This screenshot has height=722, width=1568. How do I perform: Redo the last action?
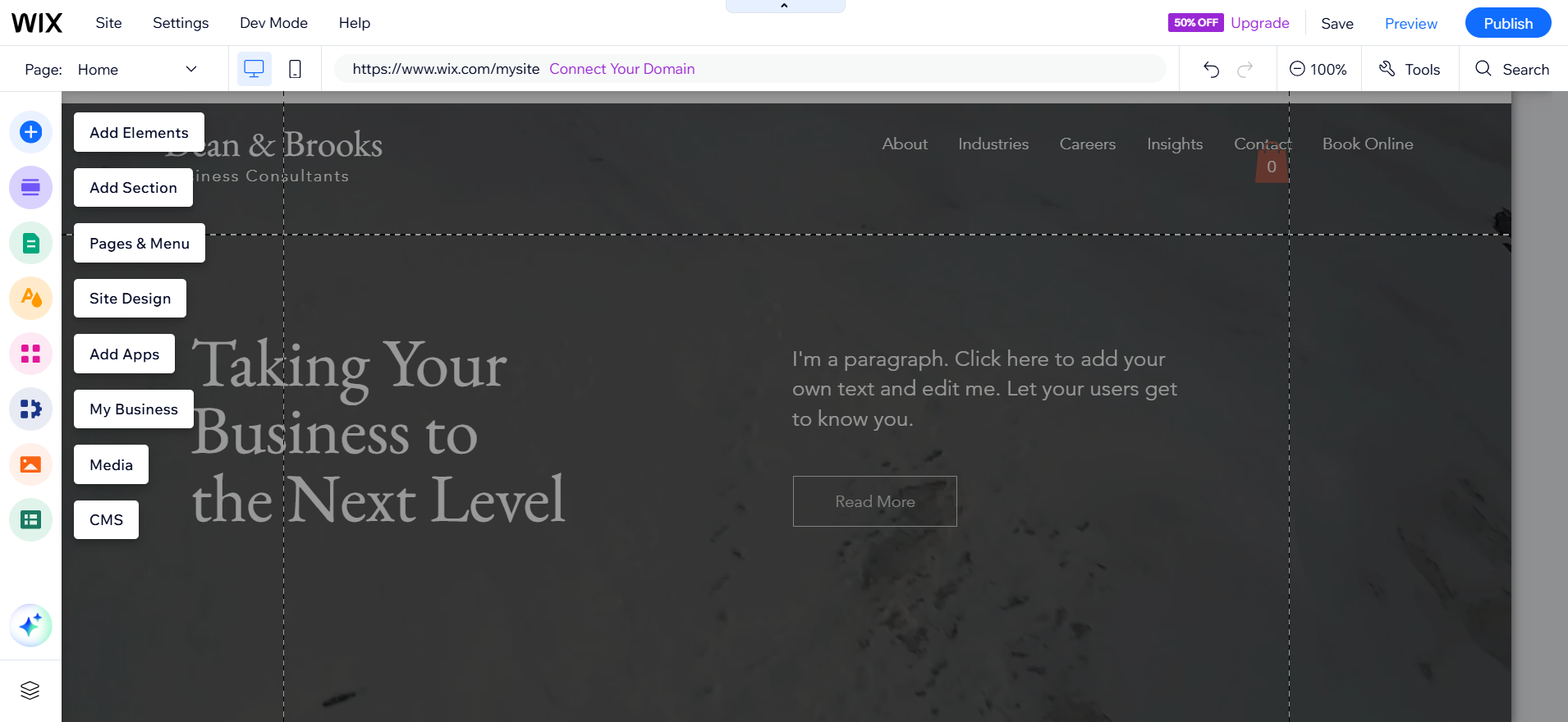click(1245, 69)
